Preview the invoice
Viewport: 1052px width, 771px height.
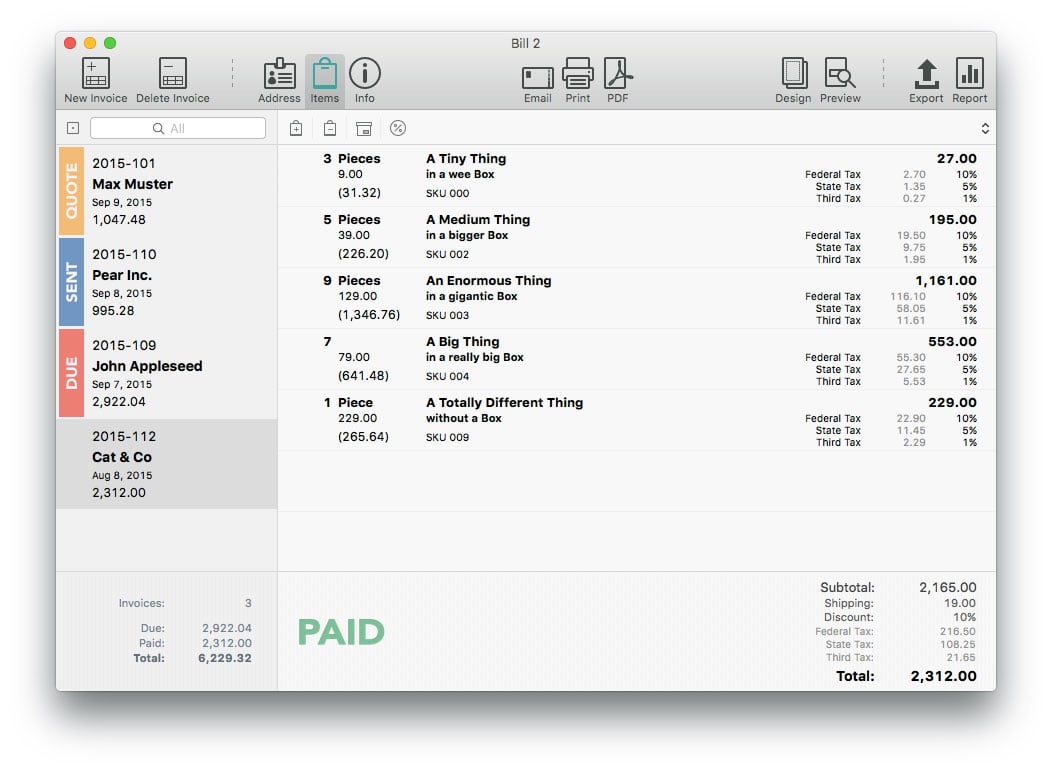pyautogui.click(x=840, y=75)
